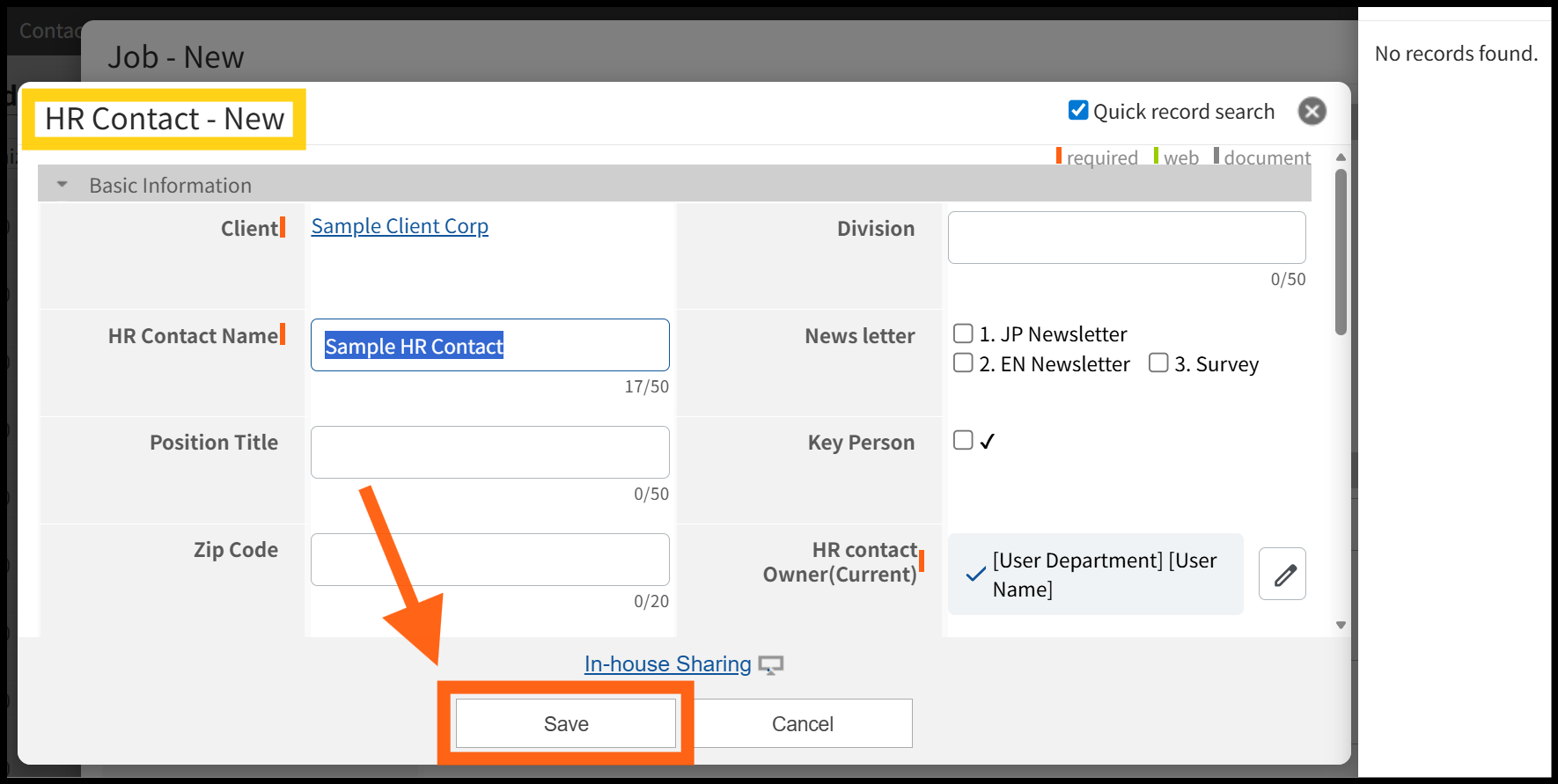Open the In-house Sharing link
1558x784 pixels.
coord(667,664)
